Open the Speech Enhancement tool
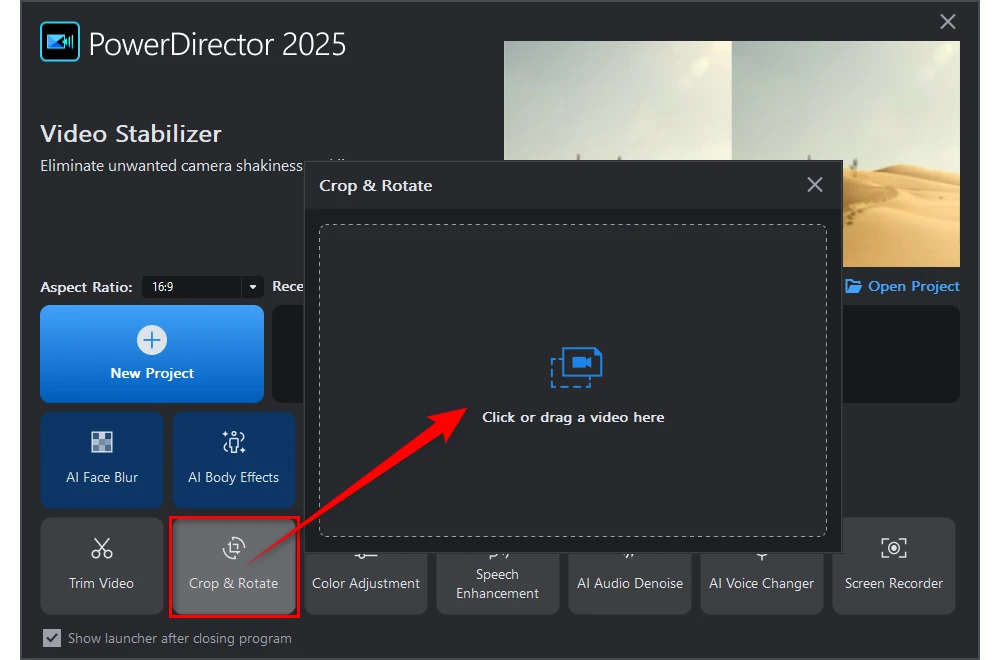 pyautogui.click(x=497, y=583)
